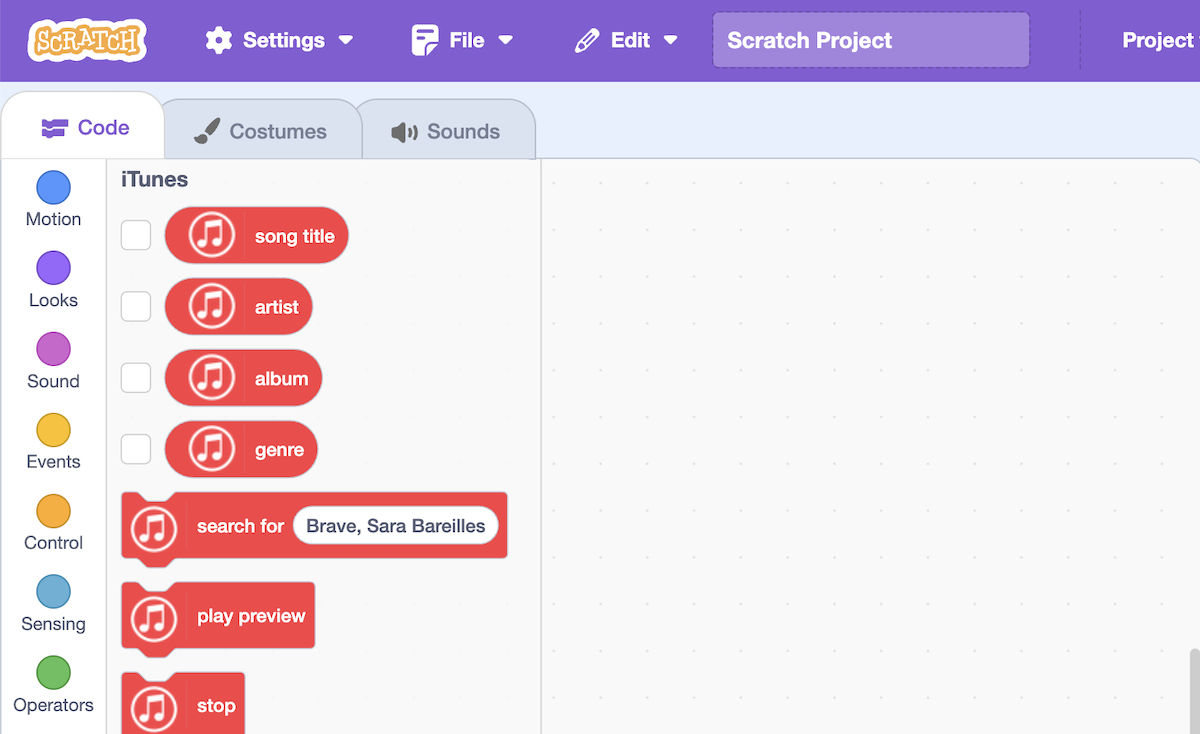
Task: Click the Motion category label
Action: [54, 219]
